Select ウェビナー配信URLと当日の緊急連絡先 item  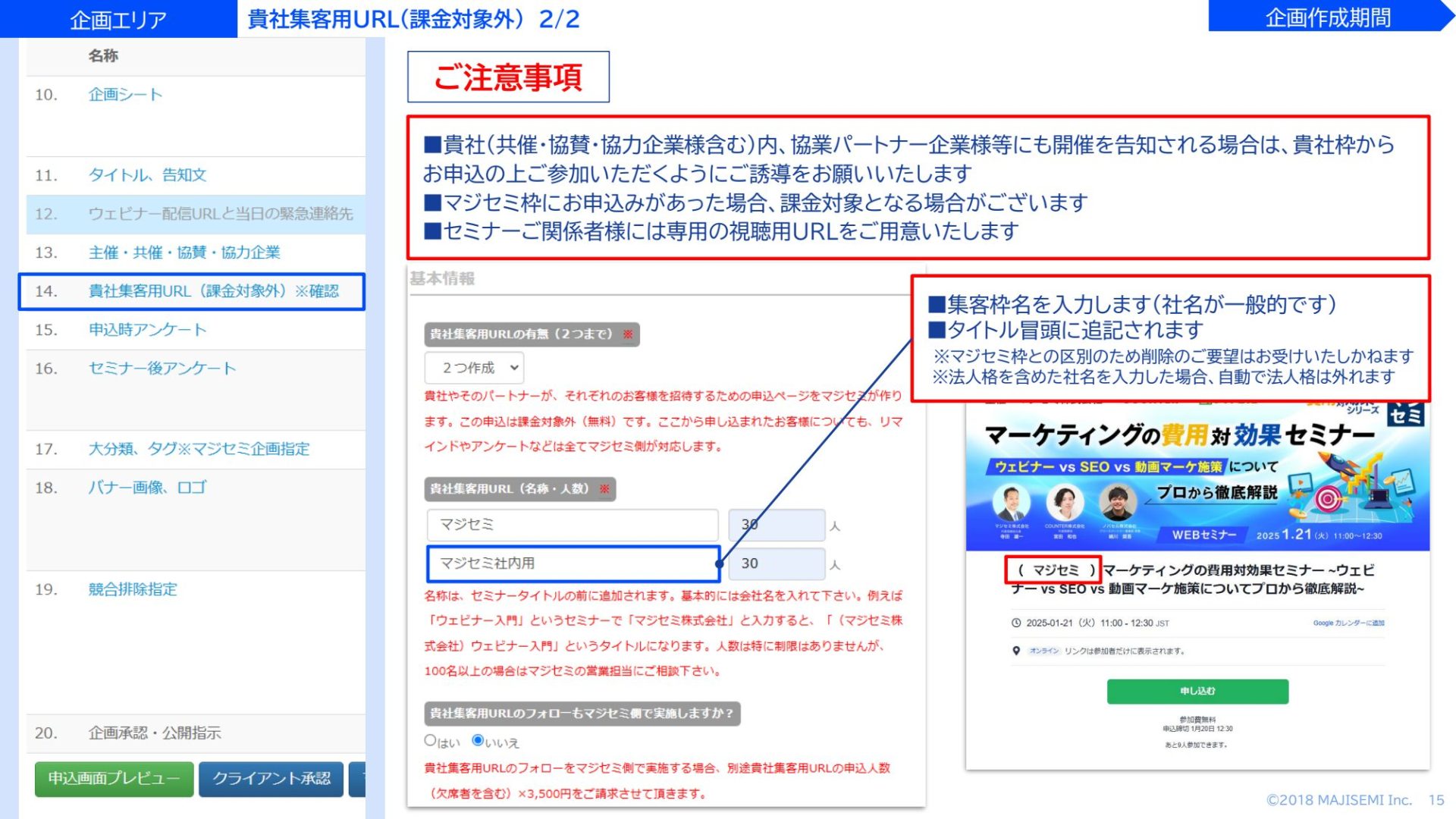pos(220,214)
